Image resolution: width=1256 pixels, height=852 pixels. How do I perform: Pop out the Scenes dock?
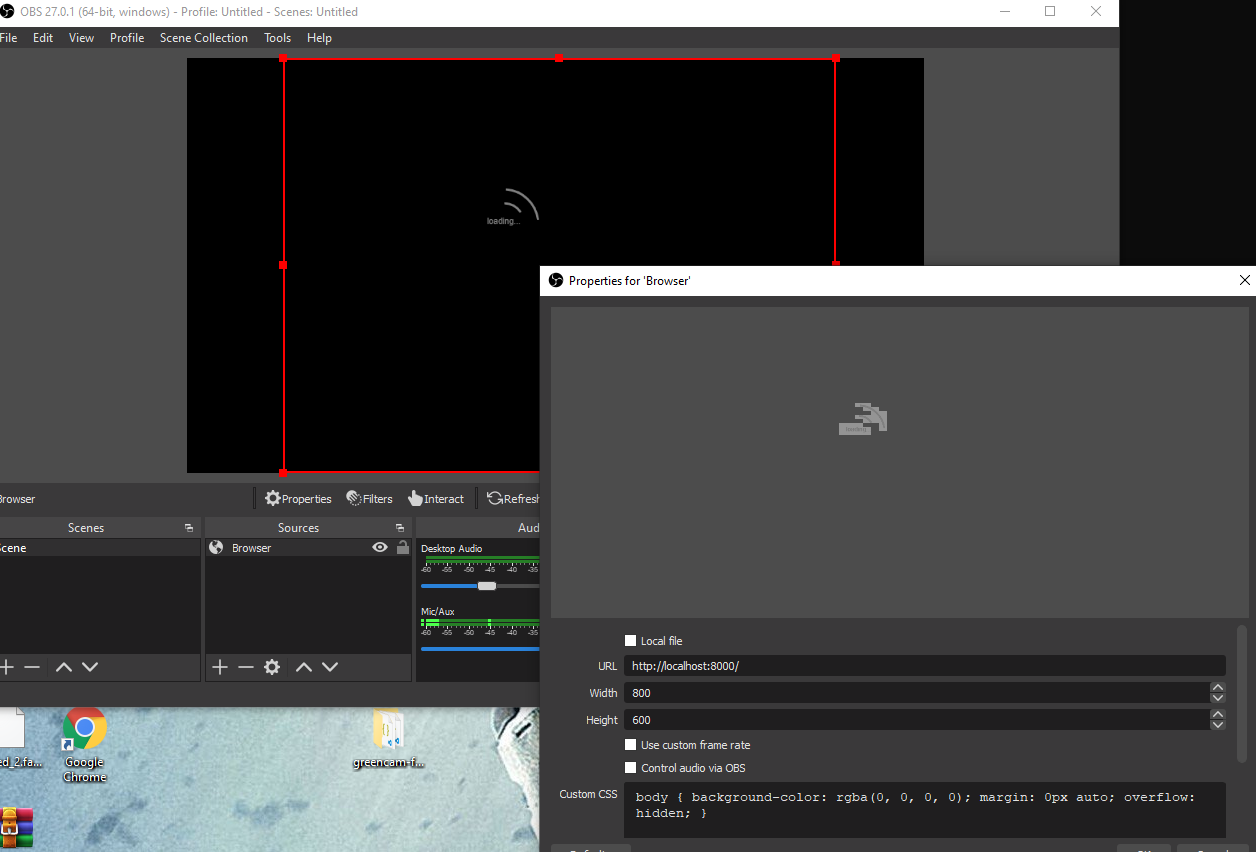tap(189, 527)
